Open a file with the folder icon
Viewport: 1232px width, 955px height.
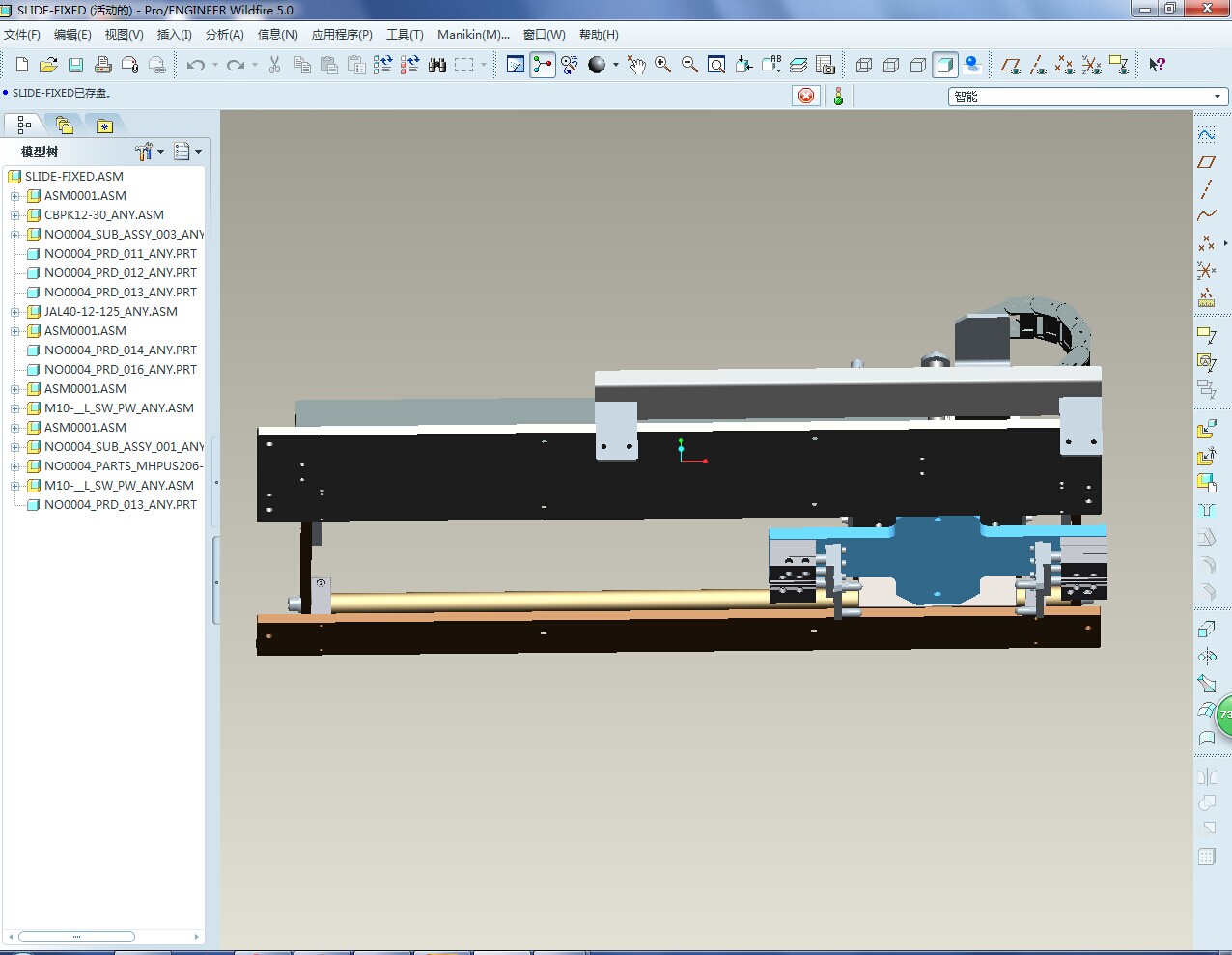tap(48, 65)
